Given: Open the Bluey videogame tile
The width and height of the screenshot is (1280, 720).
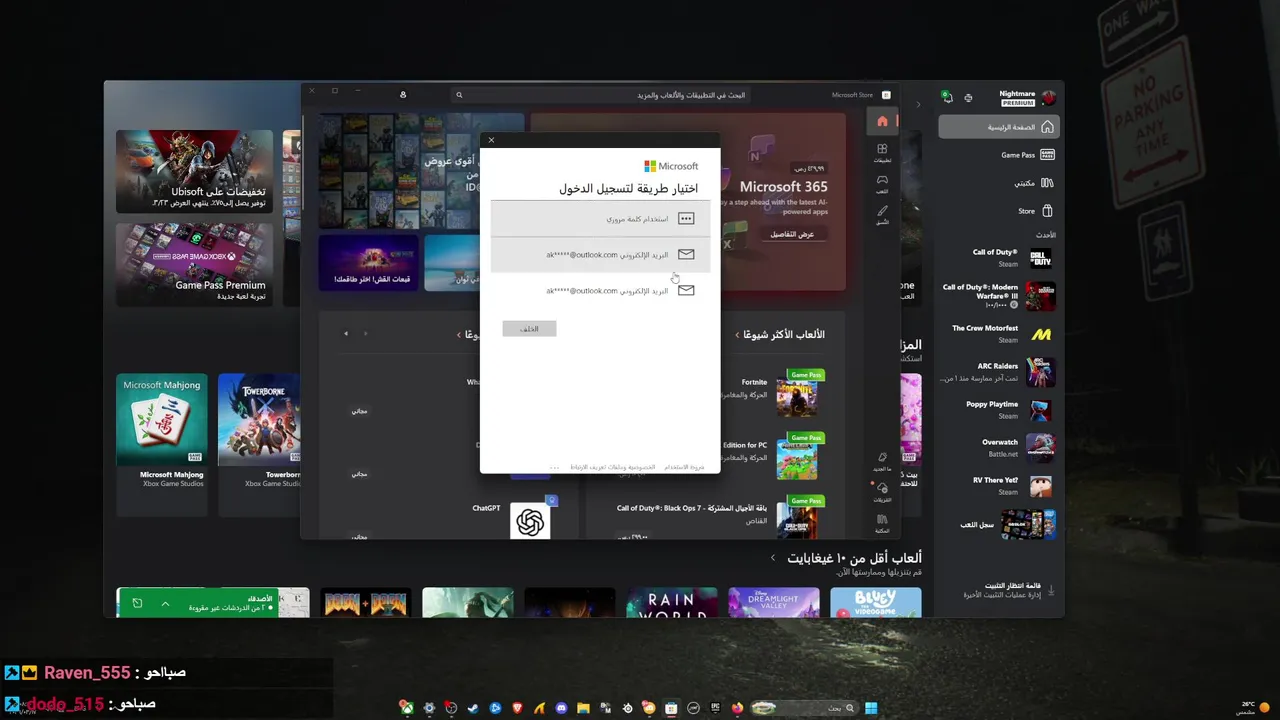Looking at the screenshot, I should pyautogui.click(x=875, y=602).
